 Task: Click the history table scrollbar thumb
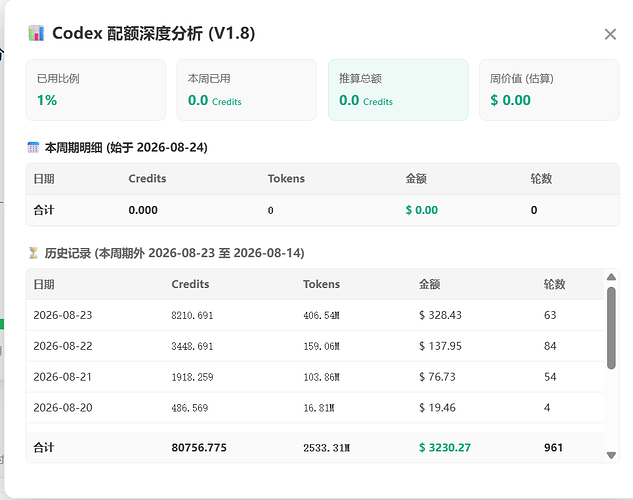[611, 328]
